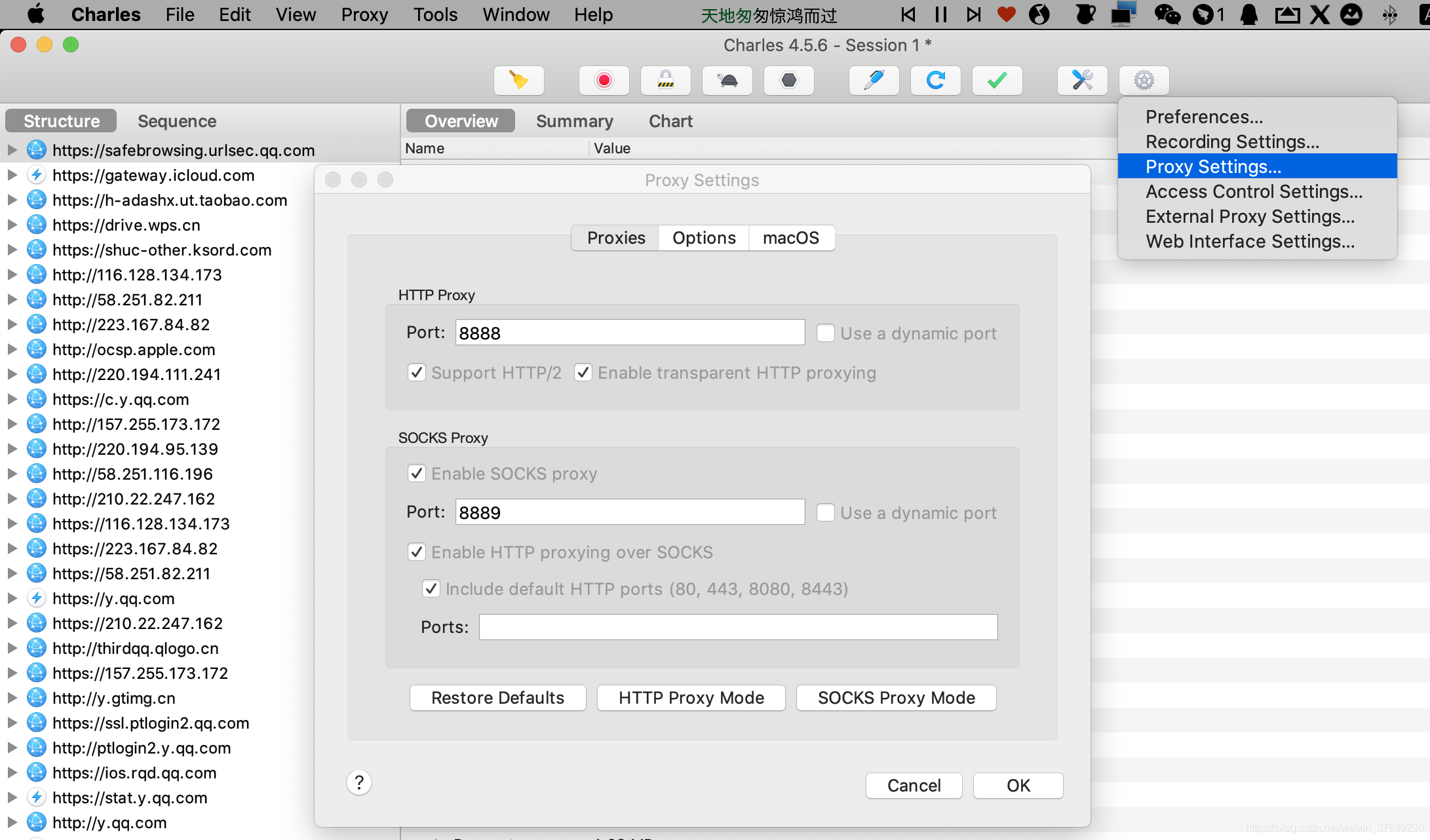Disable the Enable SOCKS proxy checkbox
This screenshot has width=1430, height=840.
click(417, 474)
